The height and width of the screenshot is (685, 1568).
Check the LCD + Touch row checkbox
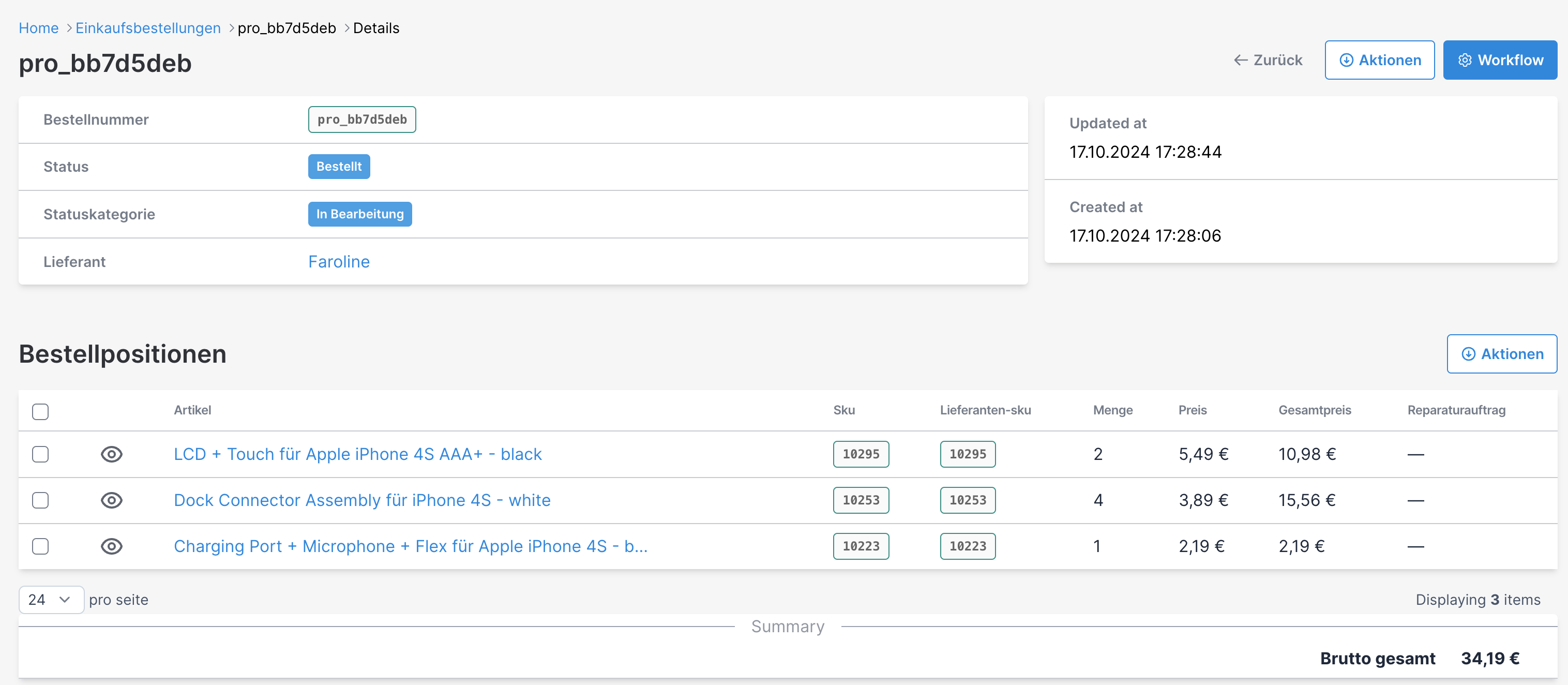pos(40,454)
